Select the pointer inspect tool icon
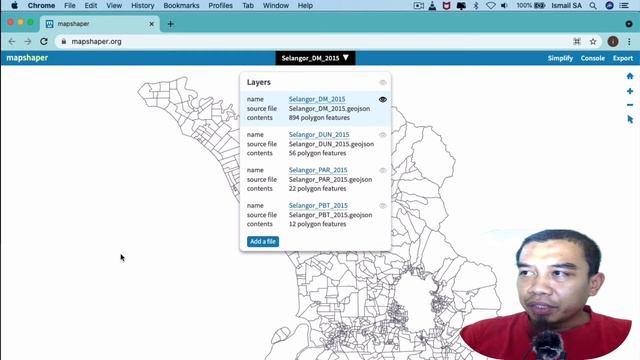This screenshot has width=640, height=360. point(630,119)
